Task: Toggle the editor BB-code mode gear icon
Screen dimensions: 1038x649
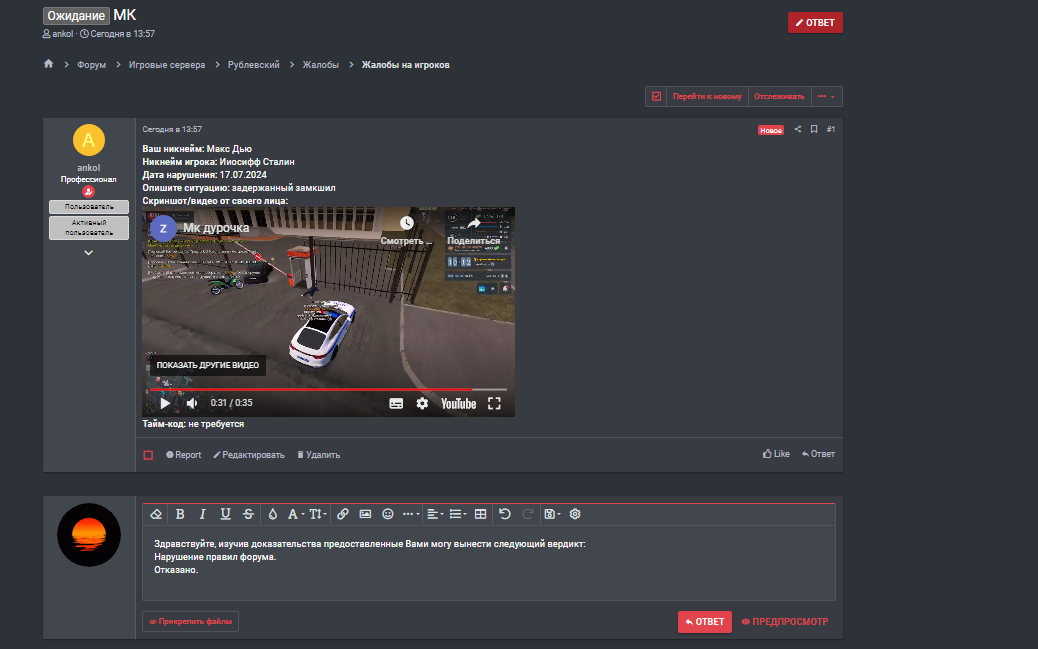Action: 575,514
